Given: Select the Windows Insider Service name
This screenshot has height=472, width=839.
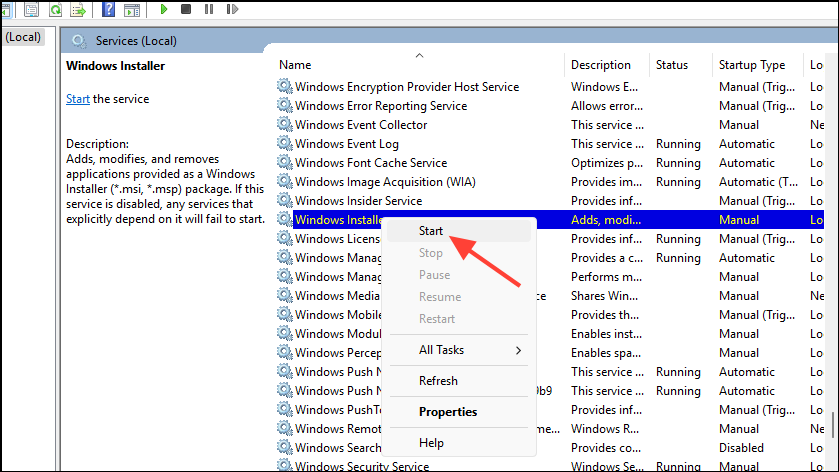Looking at the screenshot, I should pos(359,201).
